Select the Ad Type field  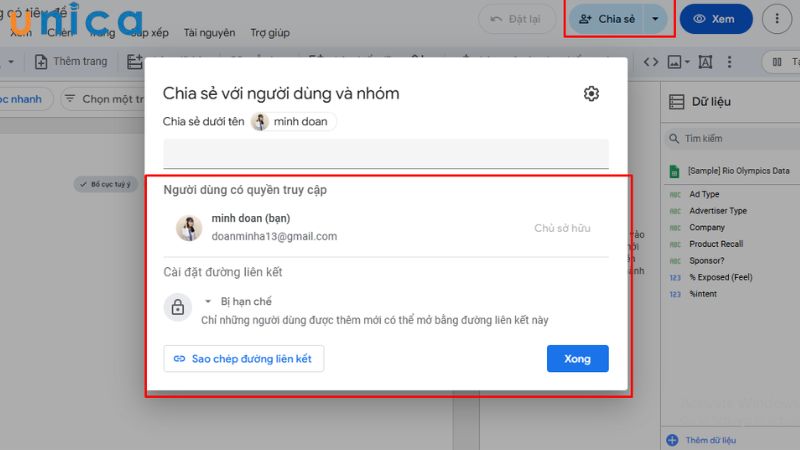point(704,194)
